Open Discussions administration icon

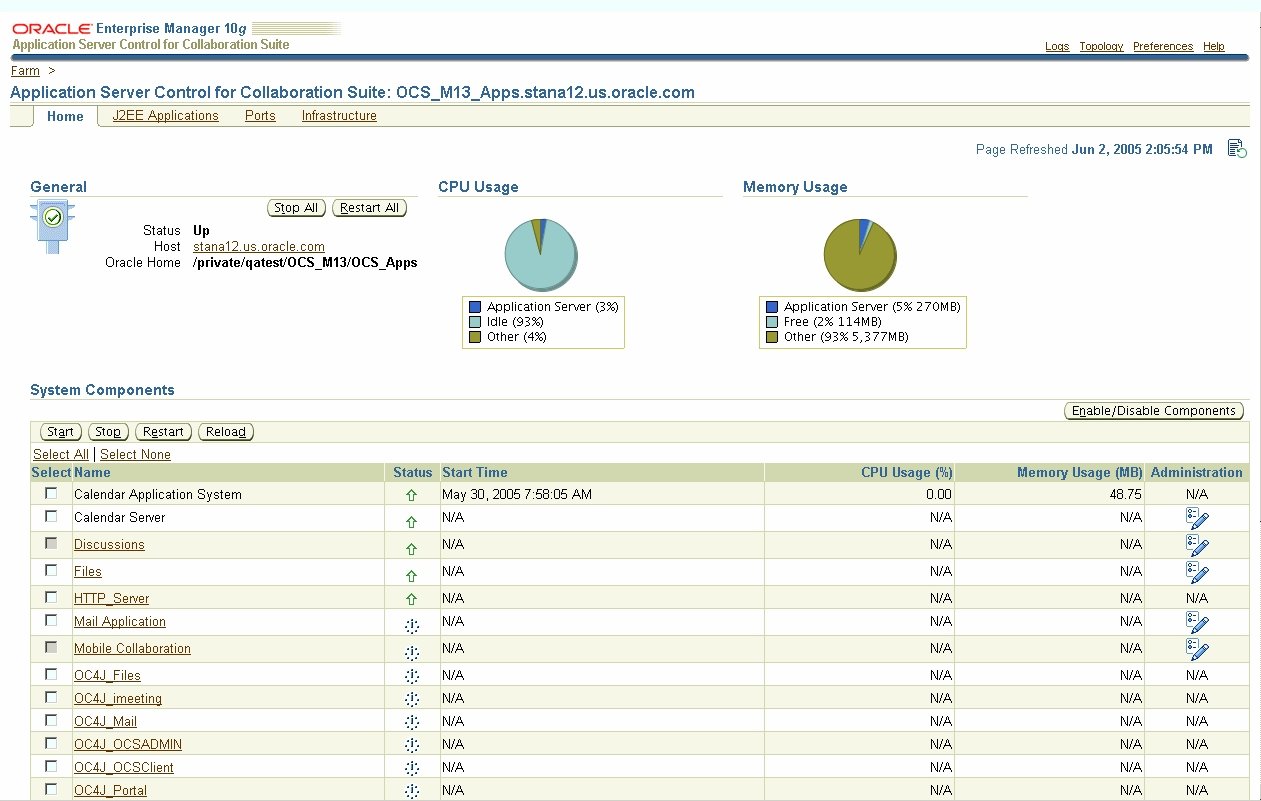point(1197,545)
